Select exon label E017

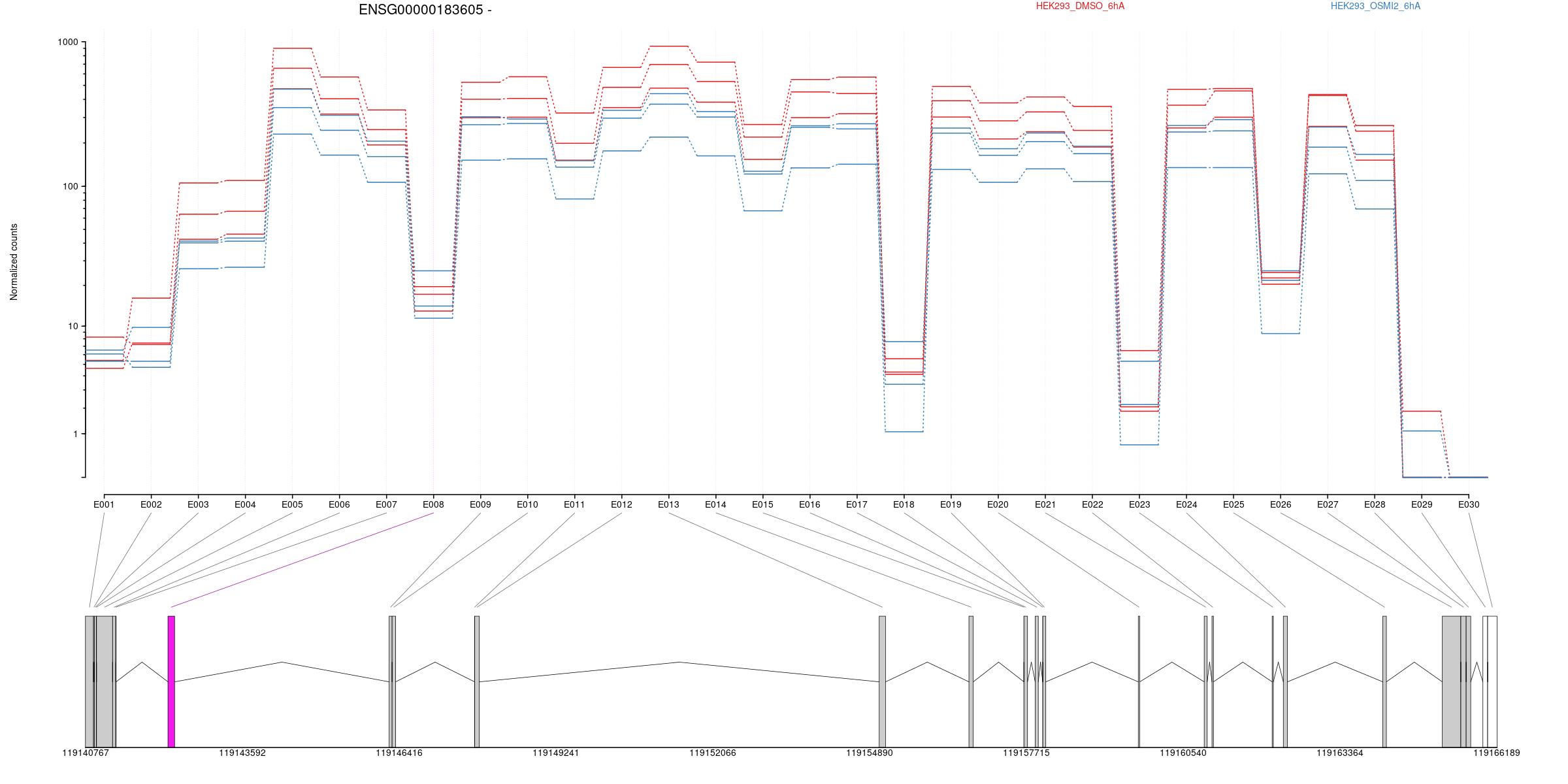coord(857,504)
